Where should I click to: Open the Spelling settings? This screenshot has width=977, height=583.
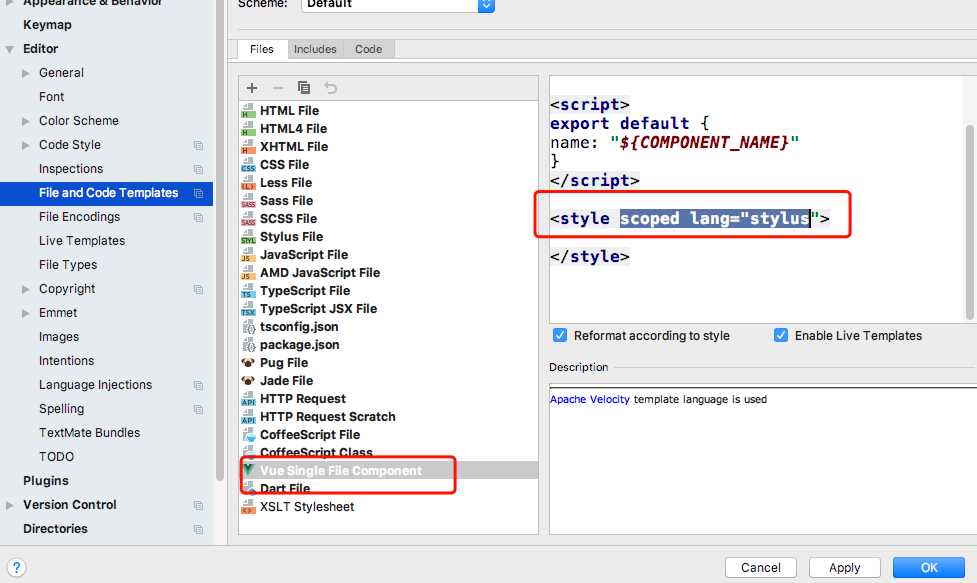click(x=61, y=409)
